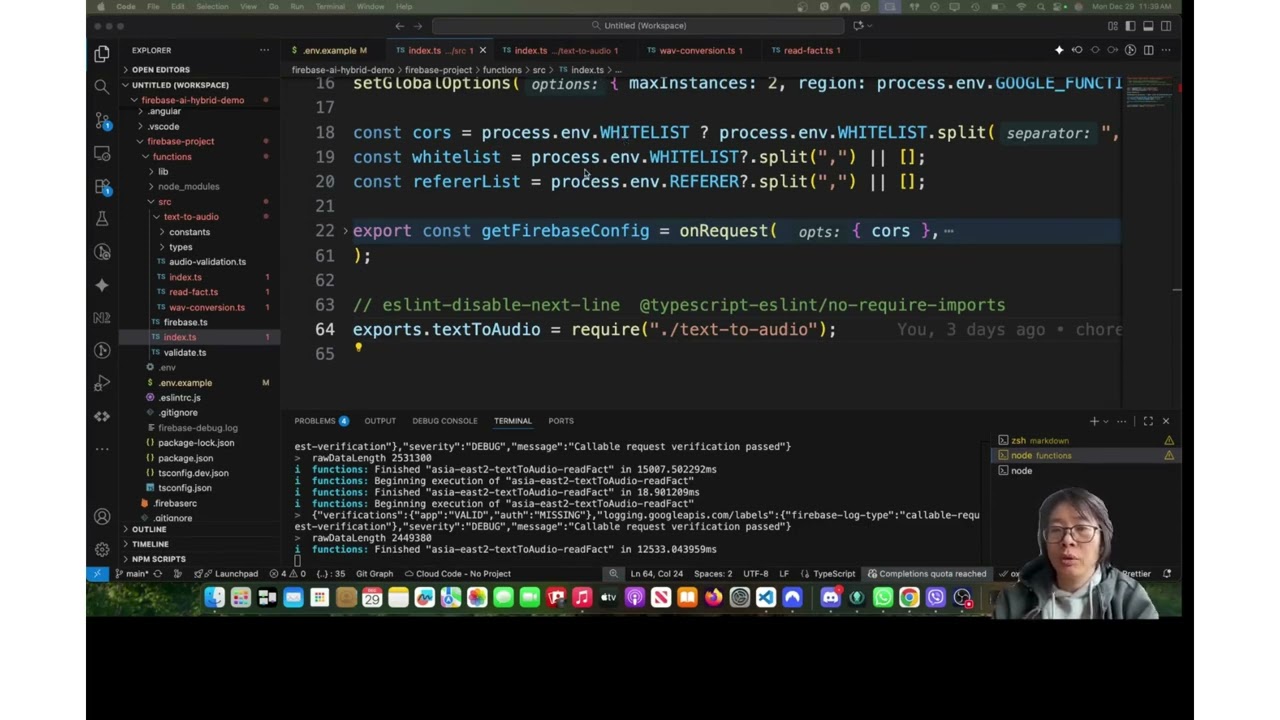Viewport: 1280px width, 720px height.
Task: Open the Explorer view in activity bar
Action: tap(102, 53)
